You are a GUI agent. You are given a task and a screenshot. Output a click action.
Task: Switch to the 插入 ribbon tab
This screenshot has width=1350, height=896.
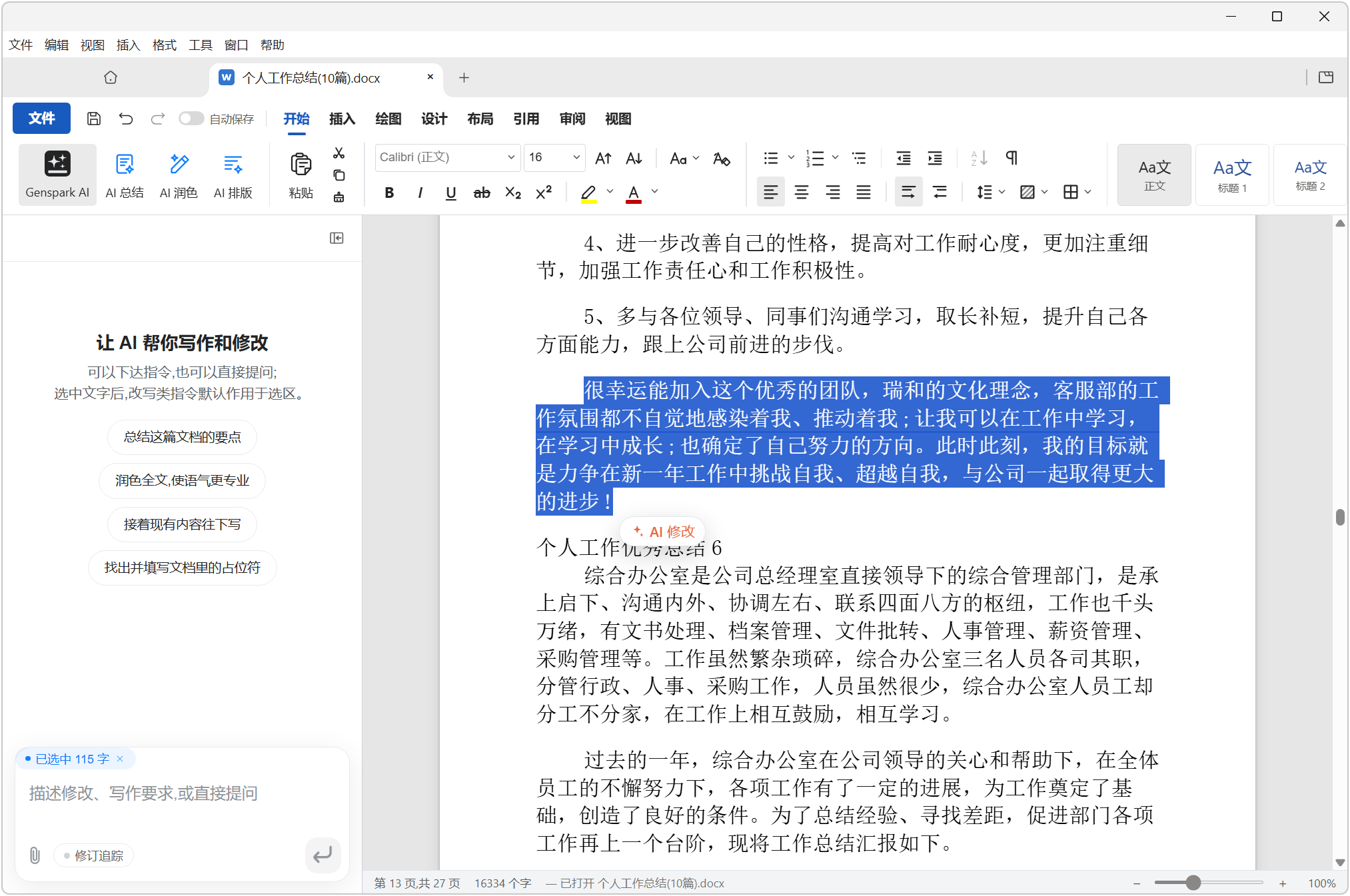click(342, 119)
